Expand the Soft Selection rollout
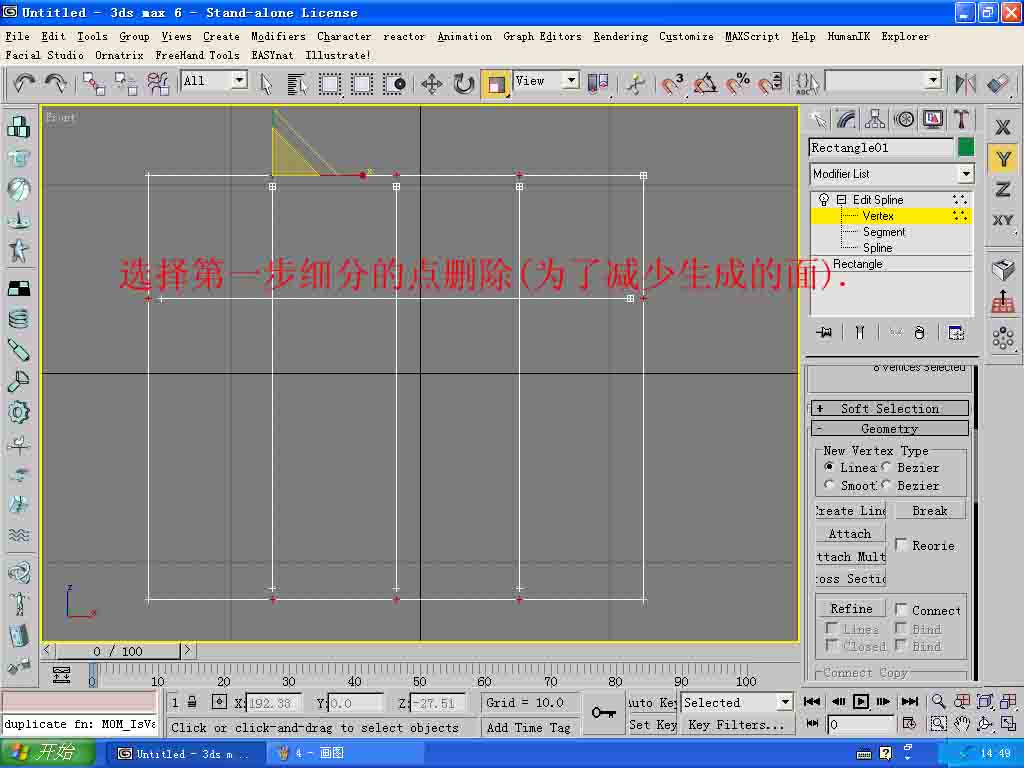Image resolution: width=1024 pixels, height=768 pixels. (889, 408)
